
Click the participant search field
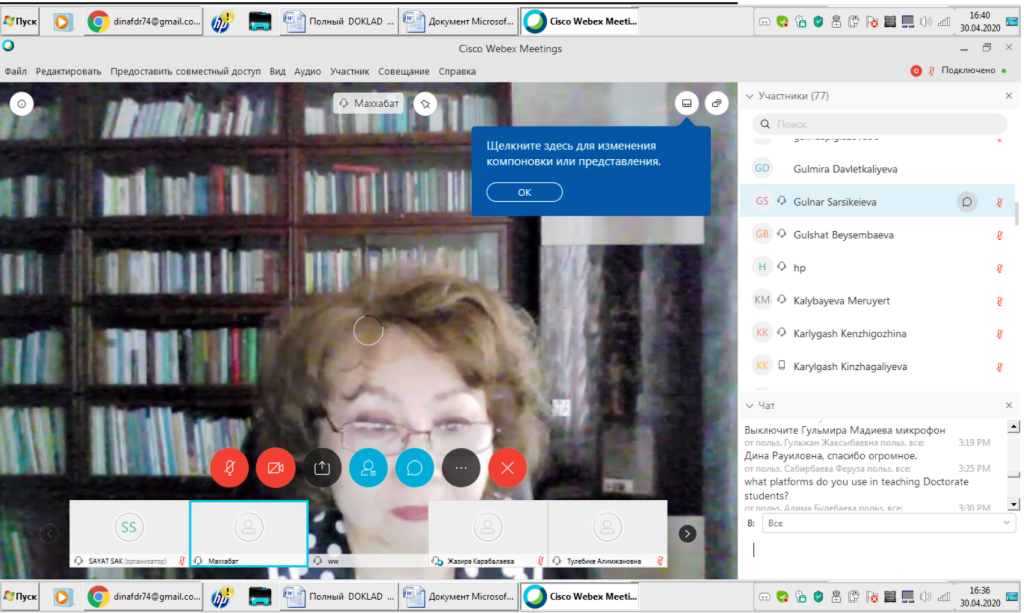coord(880,124)
